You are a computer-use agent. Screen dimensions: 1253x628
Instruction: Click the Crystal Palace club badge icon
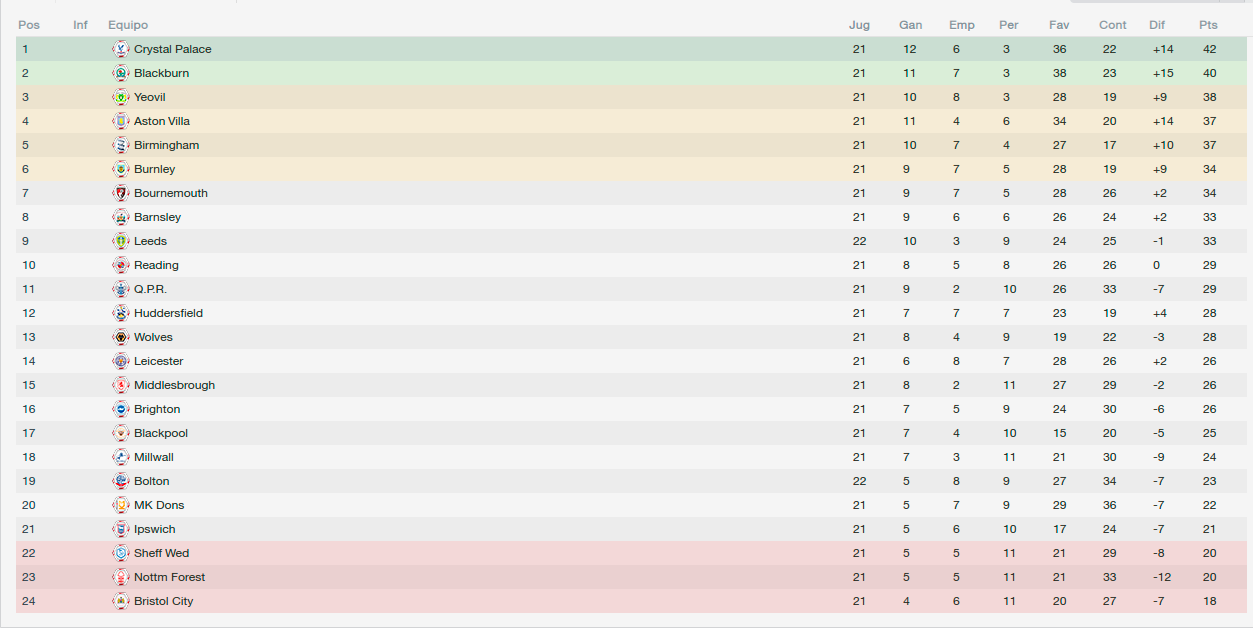coord(121,49)
